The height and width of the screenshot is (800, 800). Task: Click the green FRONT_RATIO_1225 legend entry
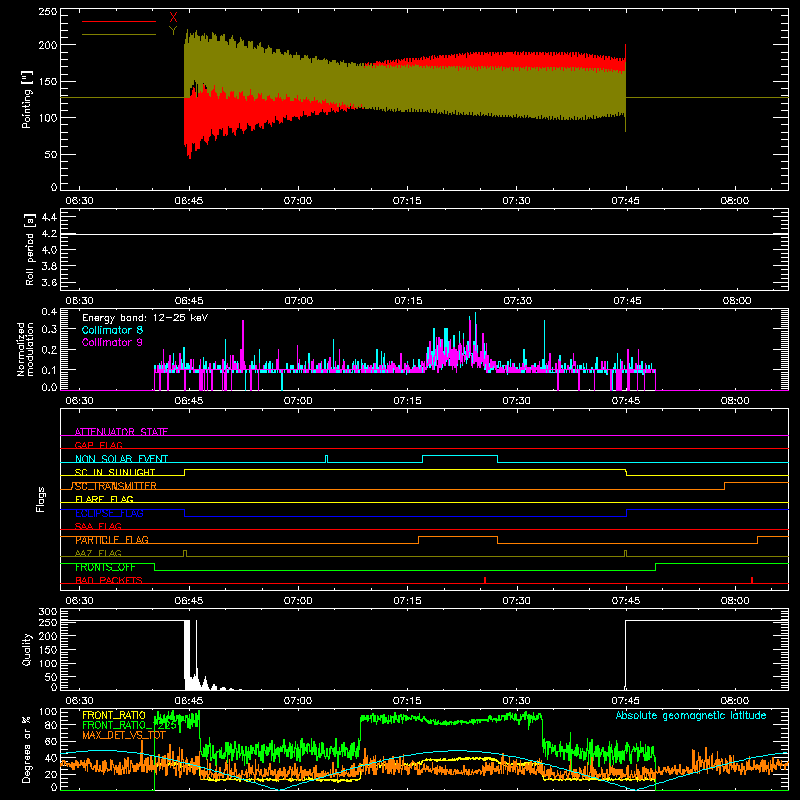(x=129, y=725)
